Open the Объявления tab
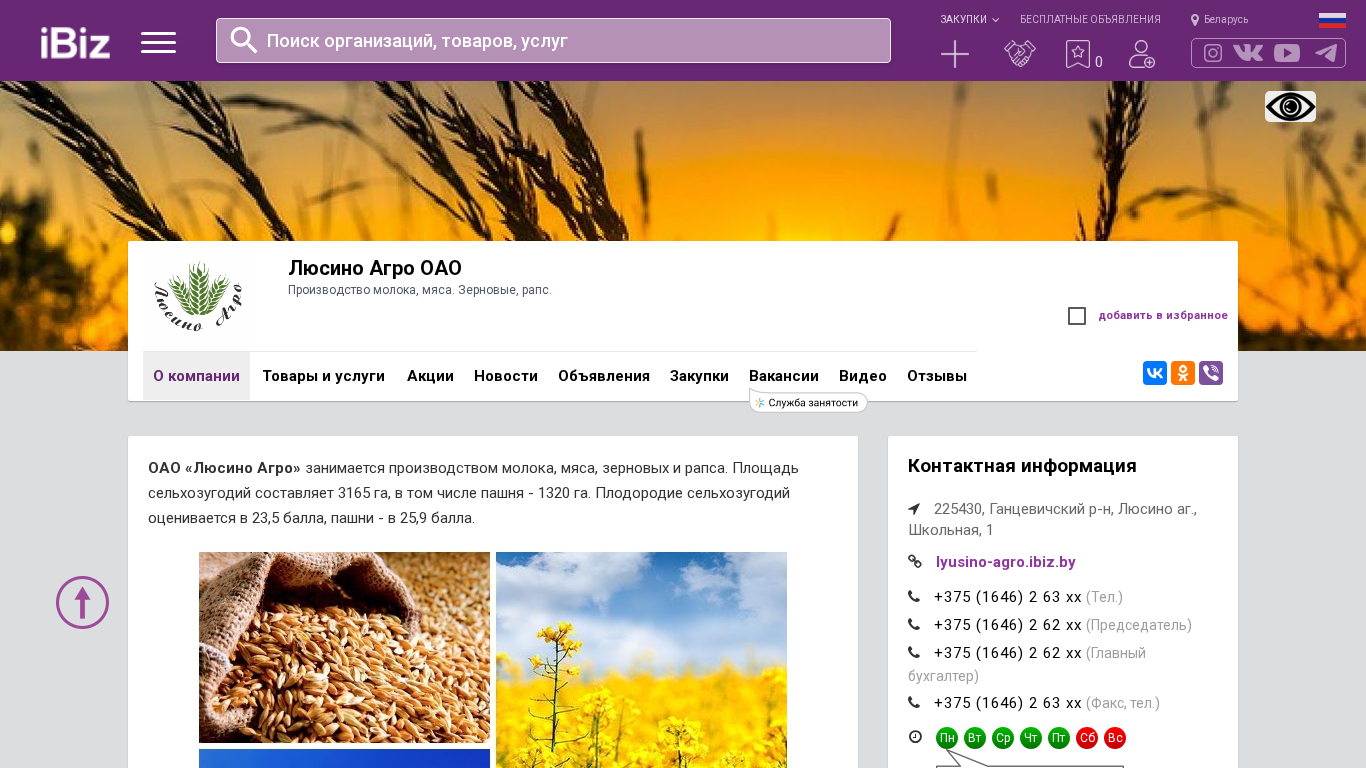This screenshot has height=768, width=1366. point(604,376)
